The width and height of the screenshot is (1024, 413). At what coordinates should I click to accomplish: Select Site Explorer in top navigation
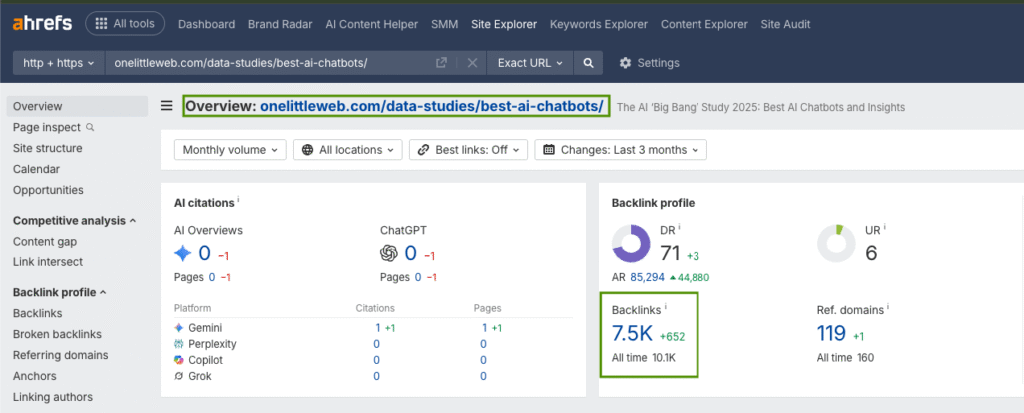[x=504, y=24]
